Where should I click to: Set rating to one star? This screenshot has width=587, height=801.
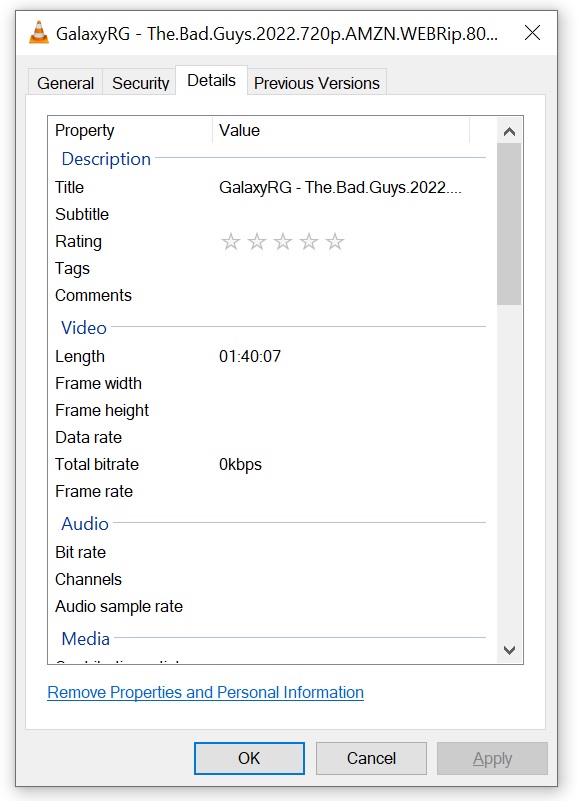[230, 241]
